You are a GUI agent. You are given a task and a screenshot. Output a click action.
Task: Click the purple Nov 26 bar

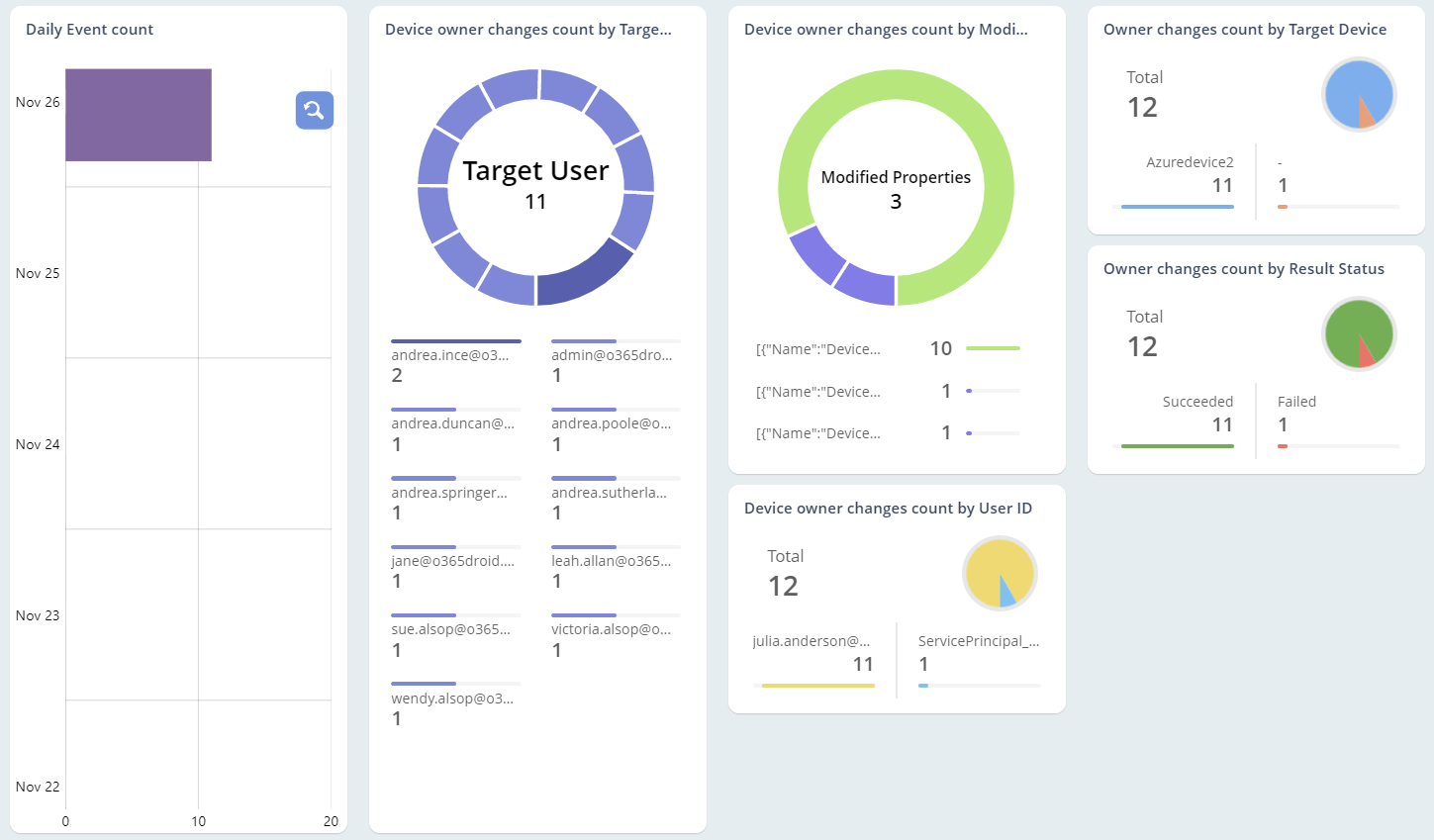pos(139,115)
